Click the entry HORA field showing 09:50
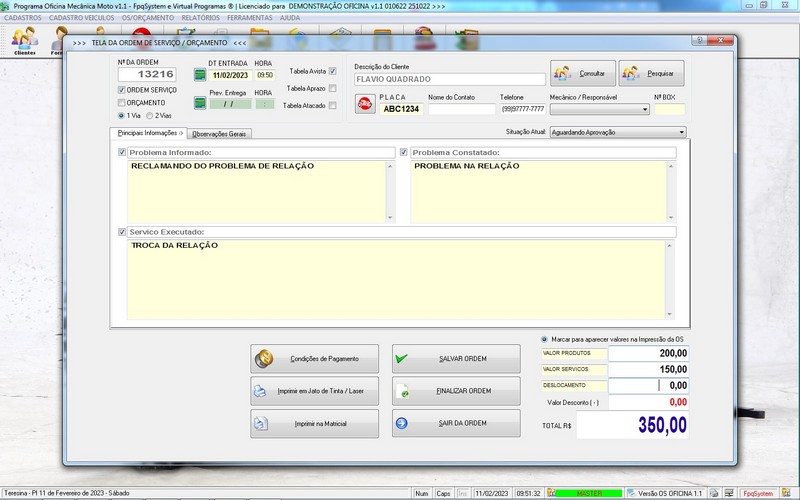 [x=265, y=75]
